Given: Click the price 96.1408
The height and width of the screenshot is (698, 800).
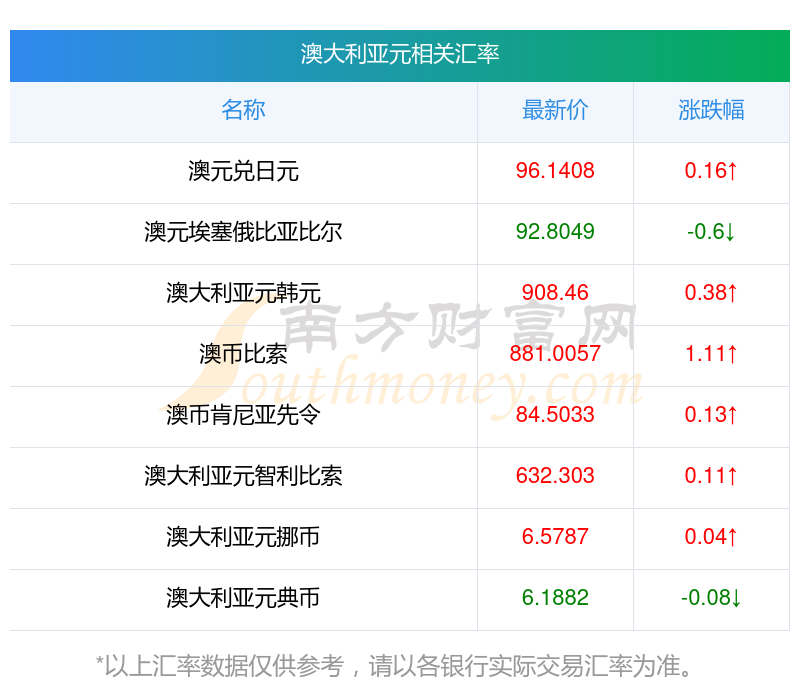Looking at the screenshot, I should pyautogui.click(x=555, y=170).
